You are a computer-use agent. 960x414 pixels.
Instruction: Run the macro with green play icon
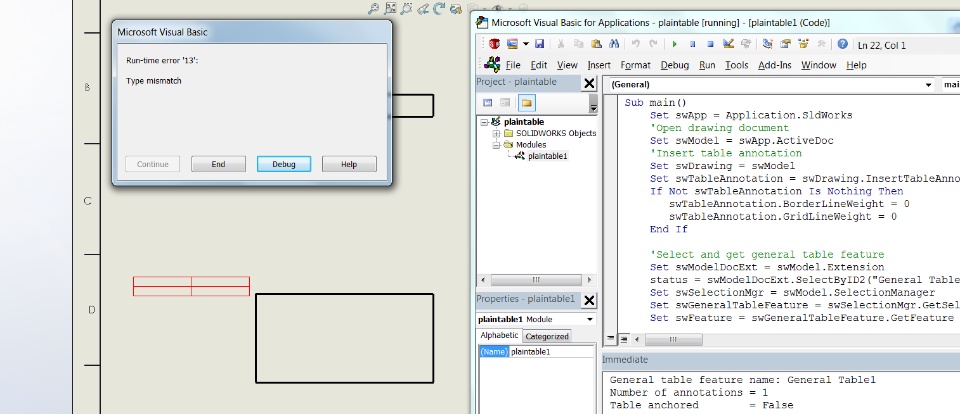[675, 44]
